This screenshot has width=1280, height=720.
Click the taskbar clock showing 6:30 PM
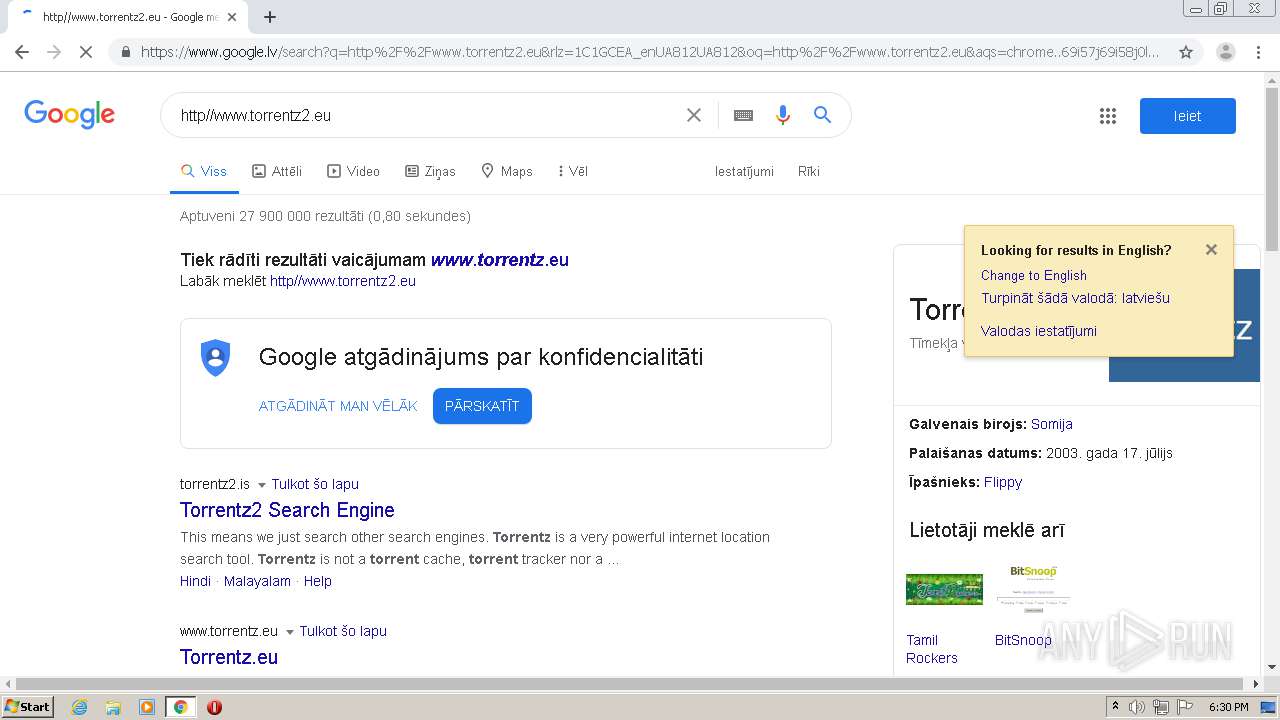pyautogui.click(x=1228, y=707)
